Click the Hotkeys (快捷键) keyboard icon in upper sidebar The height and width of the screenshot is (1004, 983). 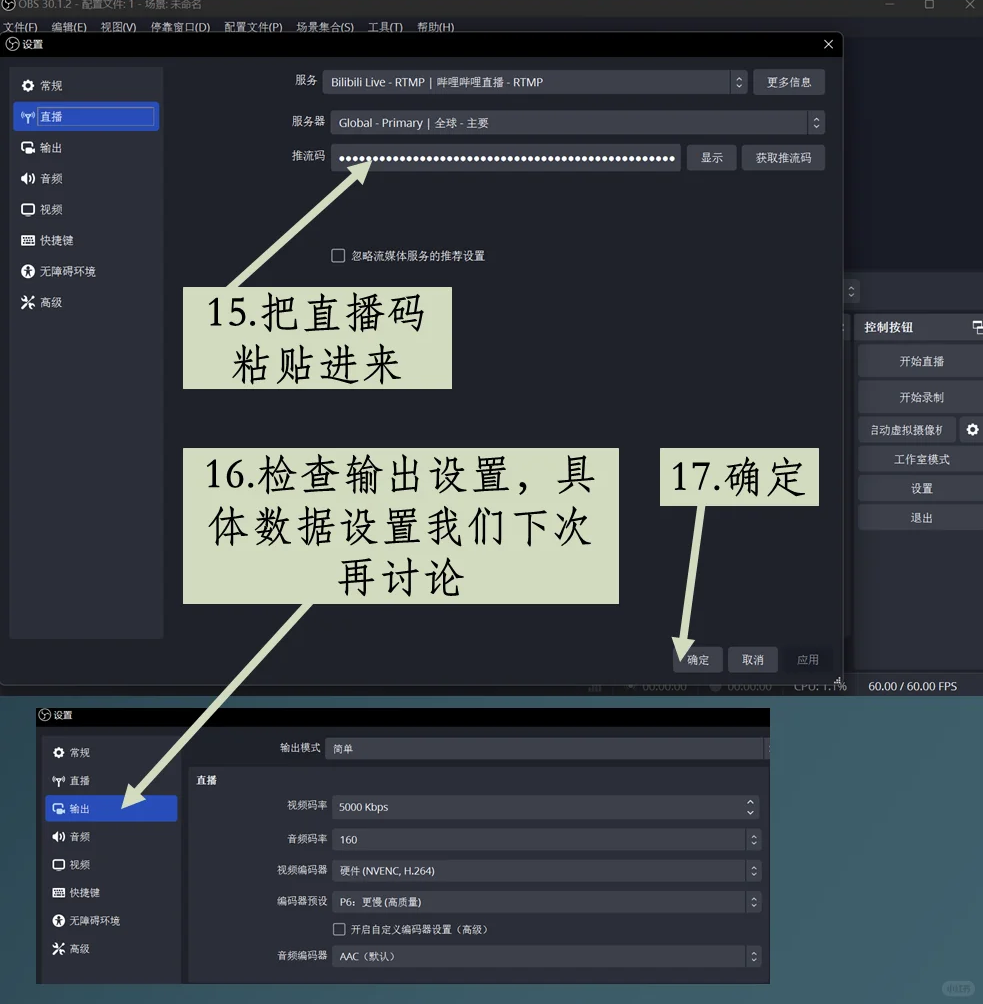tap(28, 241)
